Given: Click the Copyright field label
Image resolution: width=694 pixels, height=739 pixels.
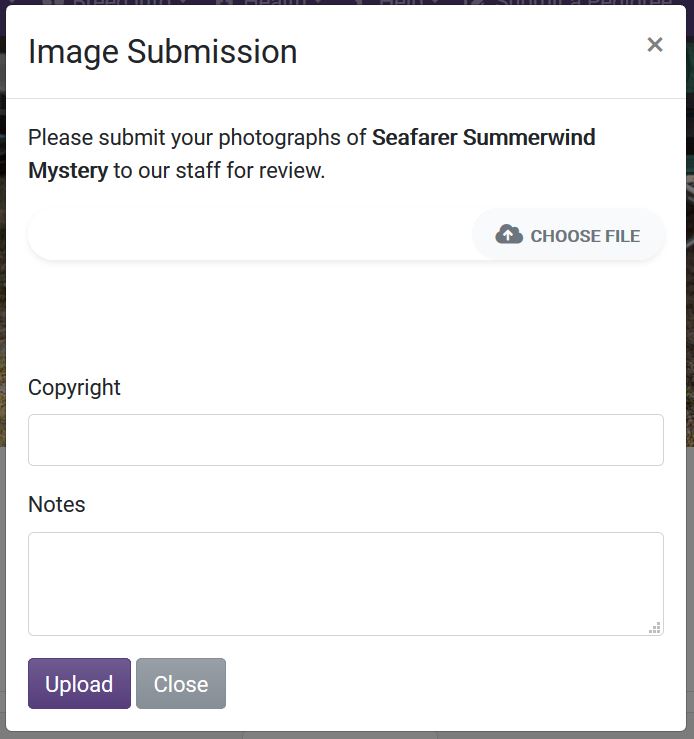Looking at the screenshot, I should [74, 388].
